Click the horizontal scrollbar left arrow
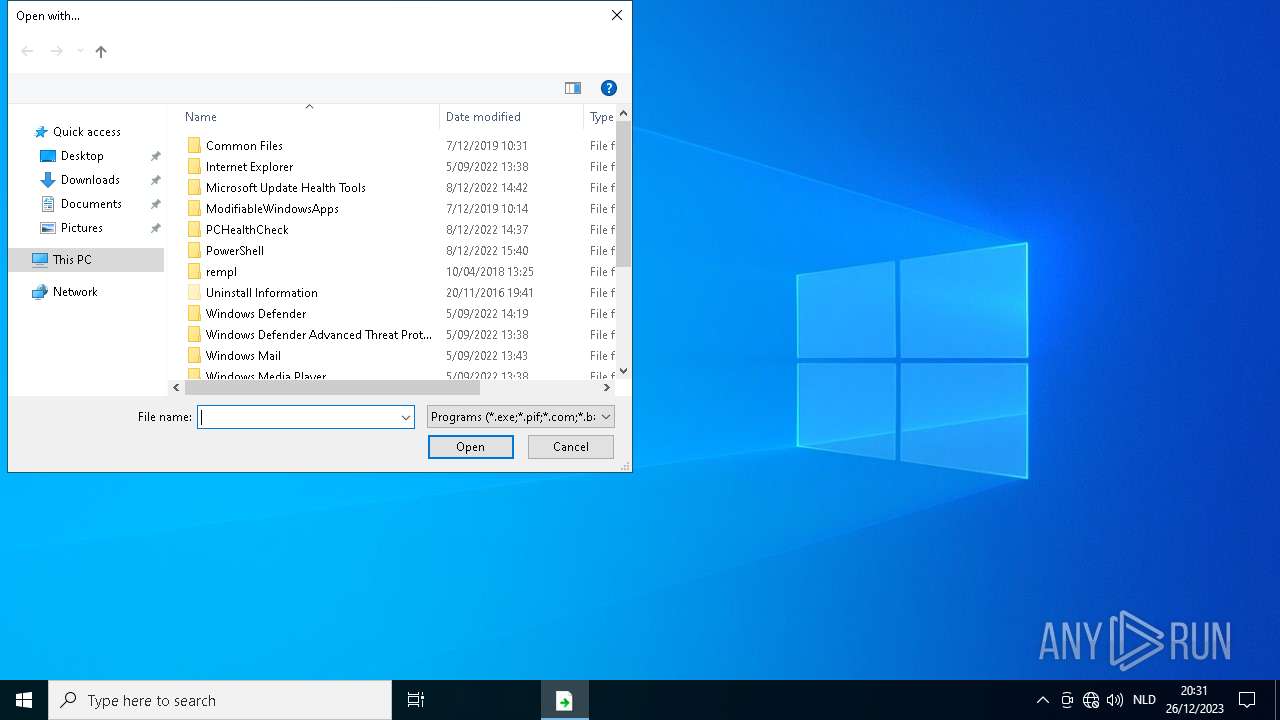Screen dimensions: 1280x720 [x=176, y=387]
